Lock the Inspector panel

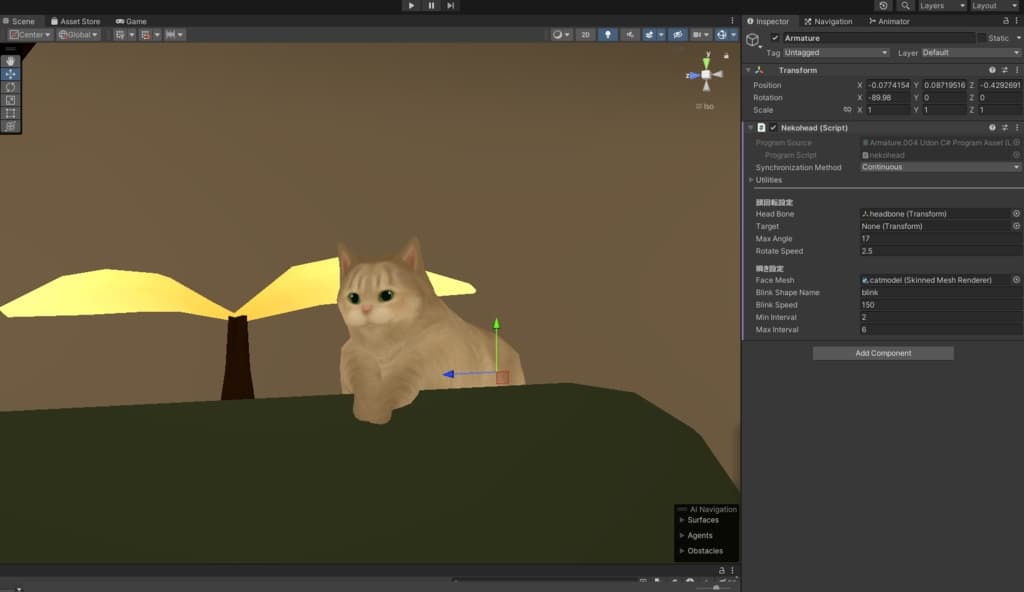click(x=1005, y=21)
